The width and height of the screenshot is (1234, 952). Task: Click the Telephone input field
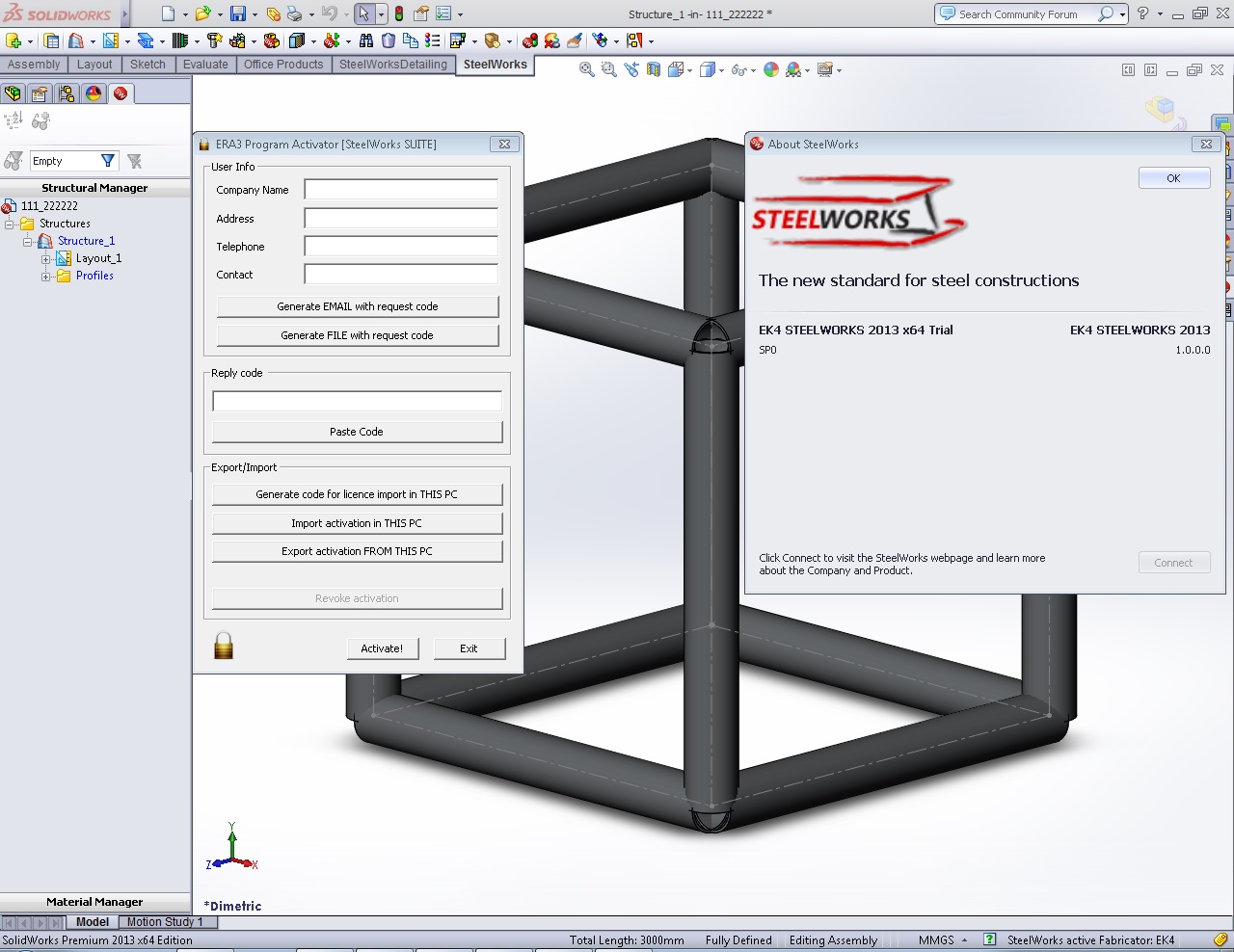click(x=401, y=247)
